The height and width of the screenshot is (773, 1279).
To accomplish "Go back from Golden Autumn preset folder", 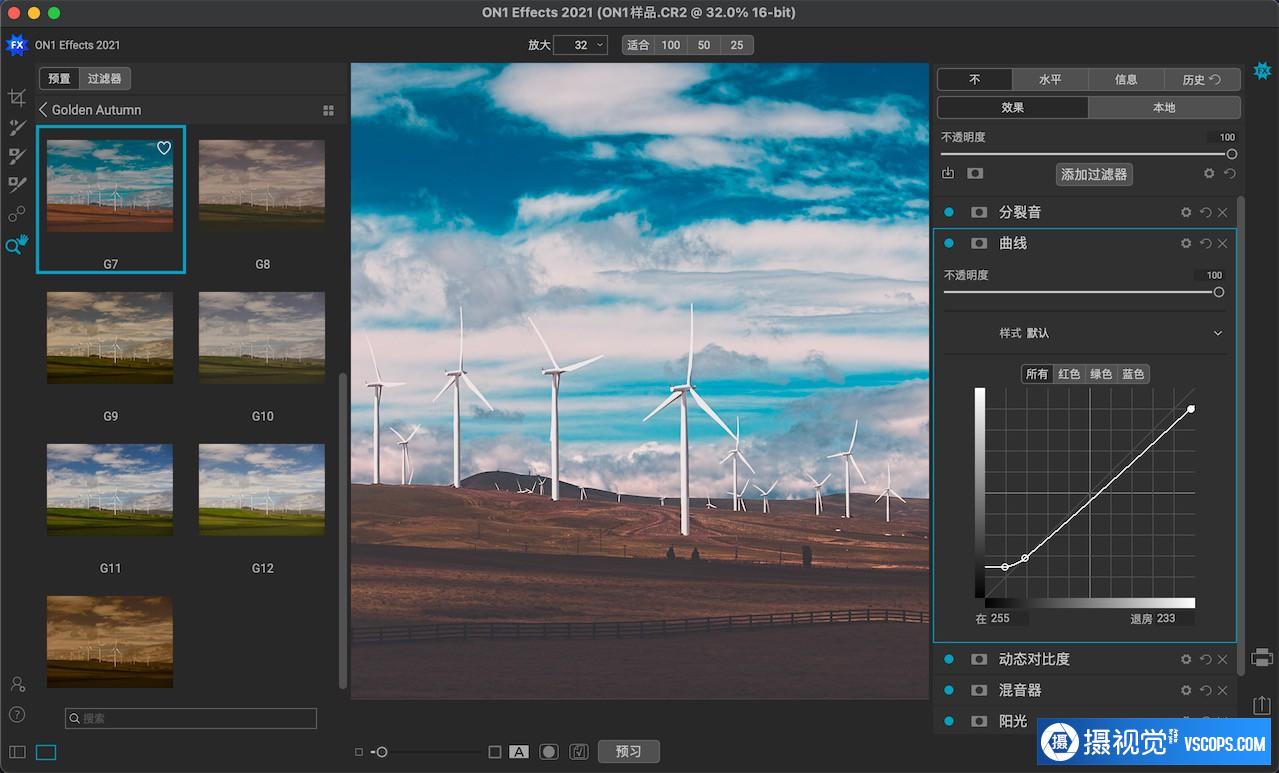I will (44, 110).
